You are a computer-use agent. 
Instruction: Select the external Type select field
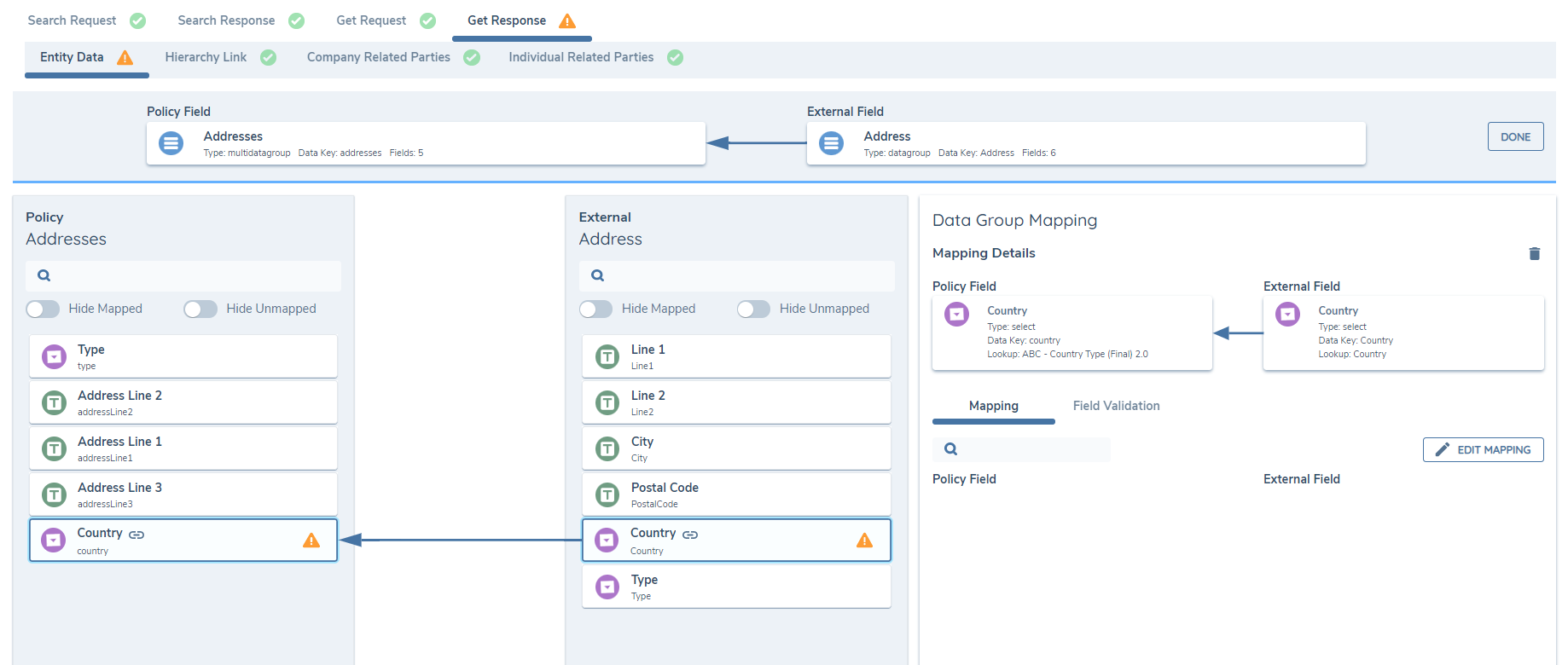pyautogui.click(x=736, y=587)
